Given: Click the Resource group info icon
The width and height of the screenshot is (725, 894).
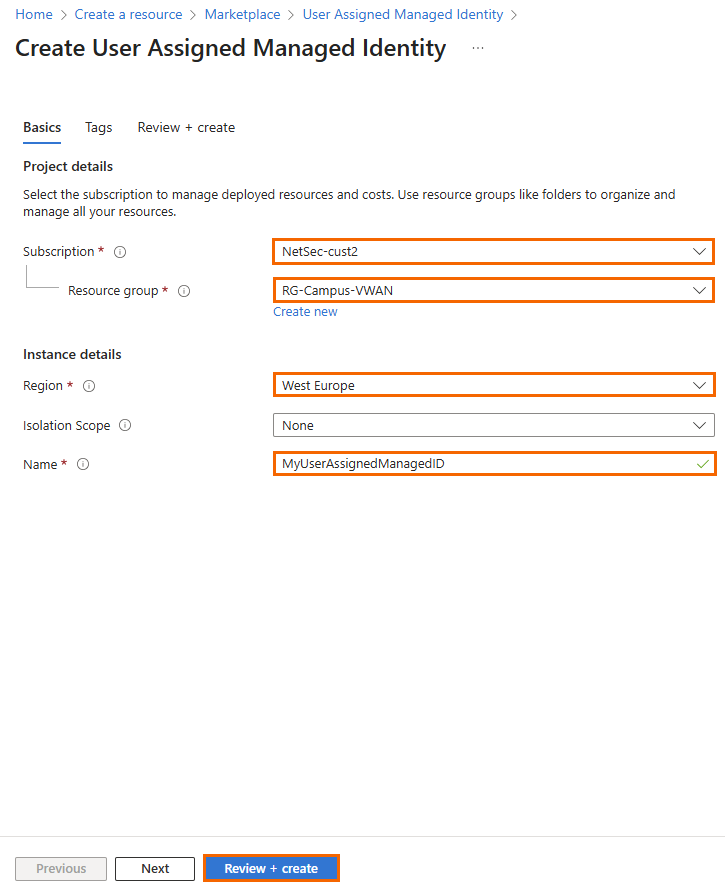Looking at the screenshot, I should (183, 291).
